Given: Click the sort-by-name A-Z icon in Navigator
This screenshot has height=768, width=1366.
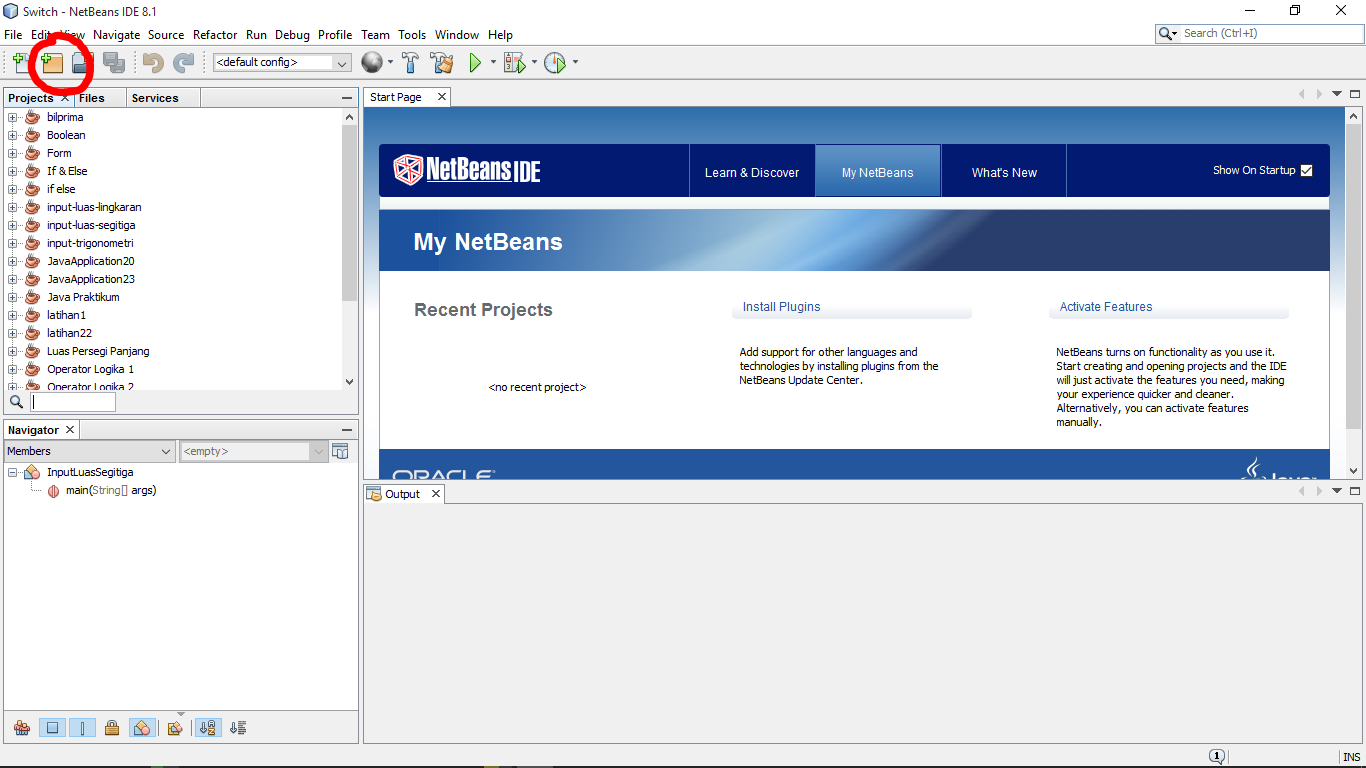Looking at the screenshot, I should coord(208,727).
